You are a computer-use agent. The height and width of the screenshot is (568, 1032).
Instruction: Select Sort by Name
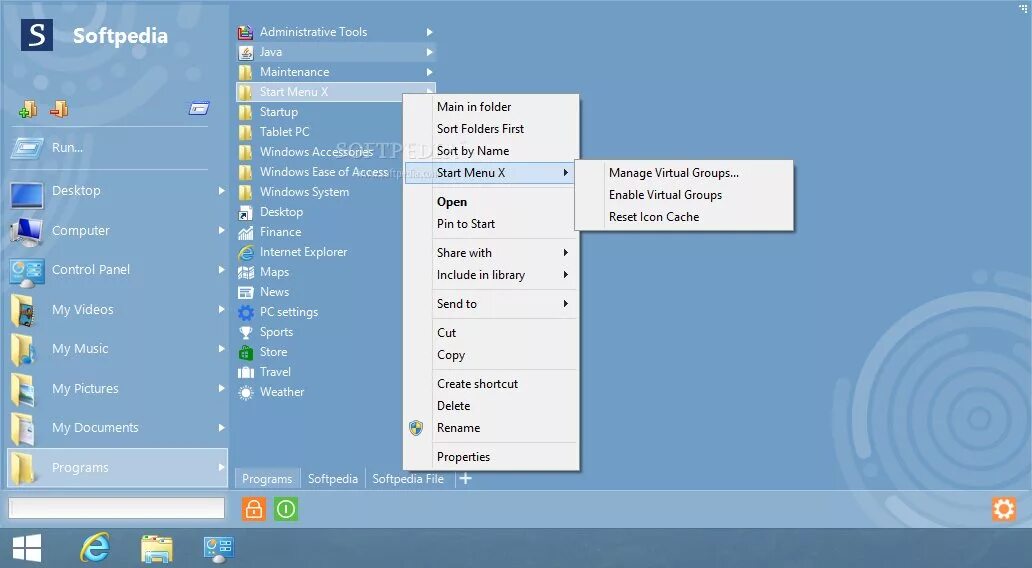click(x=491, y=151)
